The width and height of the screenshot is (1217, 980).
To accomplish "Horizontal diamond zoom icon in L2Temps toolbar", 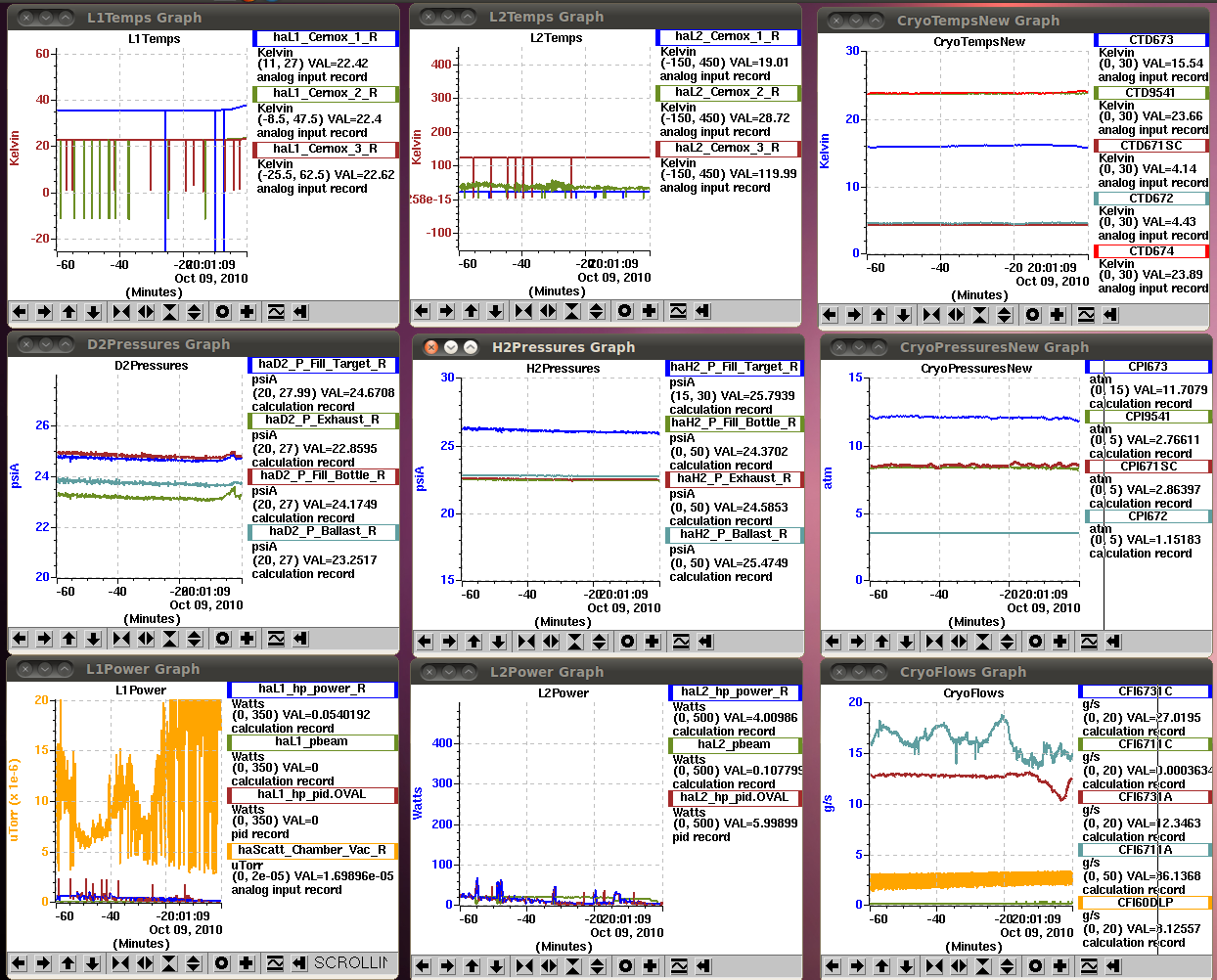I will coord(548,311).
